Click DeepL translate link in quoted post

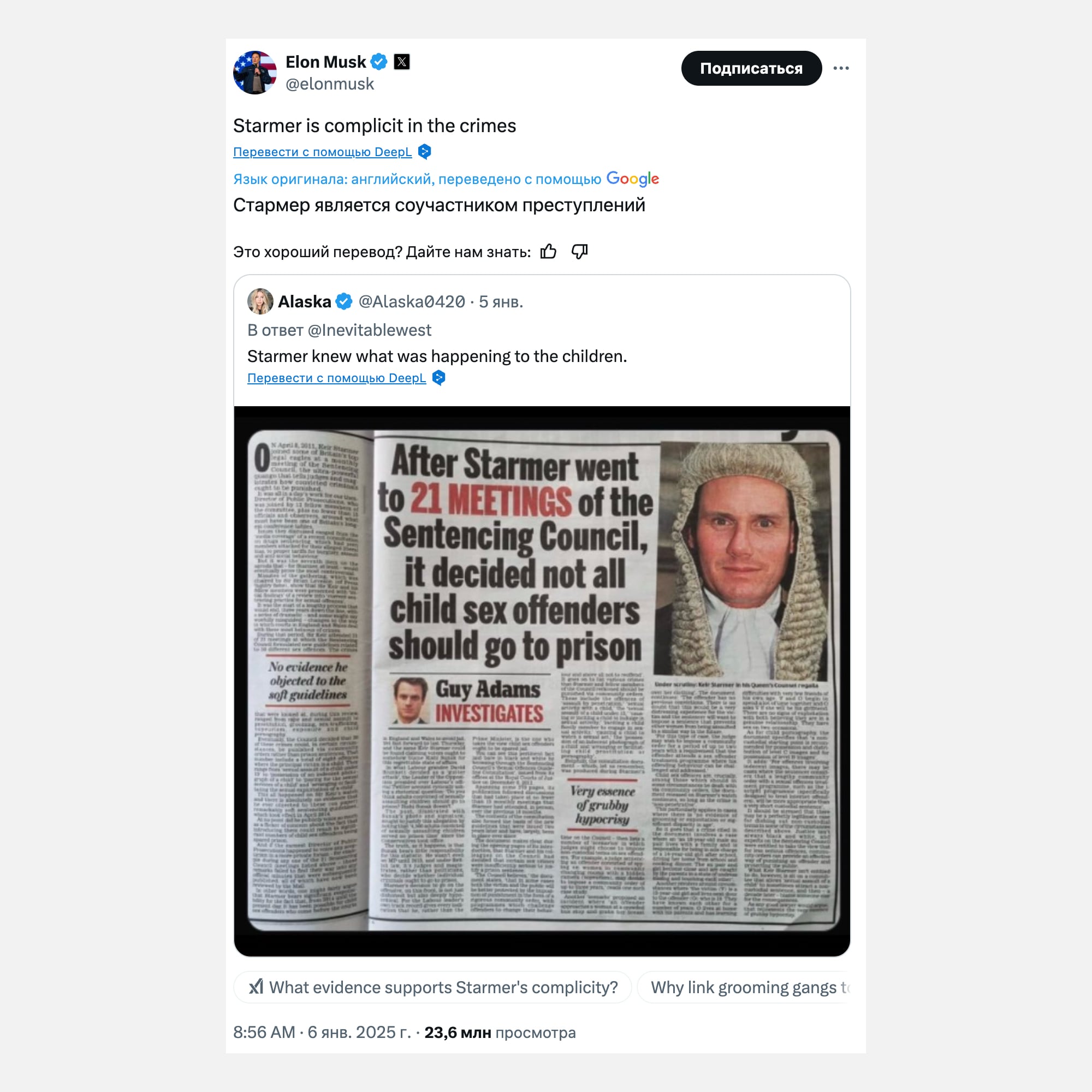pos(336,378)
